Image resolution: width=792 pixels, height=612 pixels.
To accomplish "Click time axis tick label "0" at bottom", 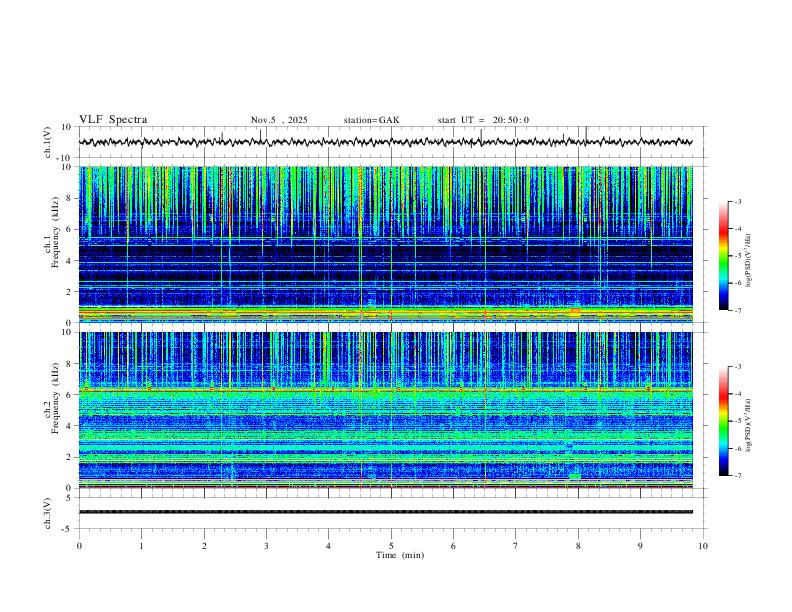I will click(x=79, y=546).
